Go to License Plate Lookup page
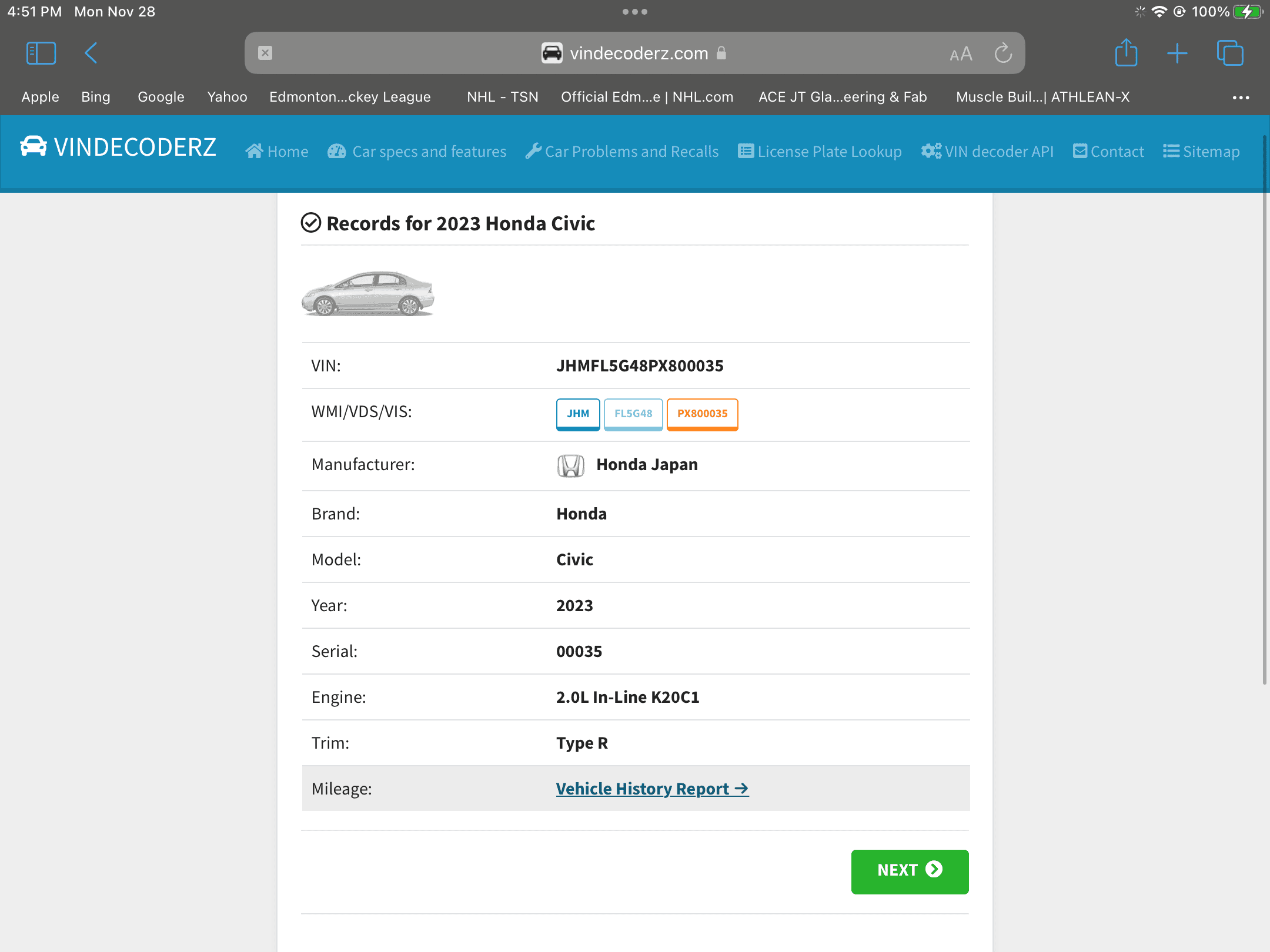Screen dimensions: 1270x952 coord(820,152)
